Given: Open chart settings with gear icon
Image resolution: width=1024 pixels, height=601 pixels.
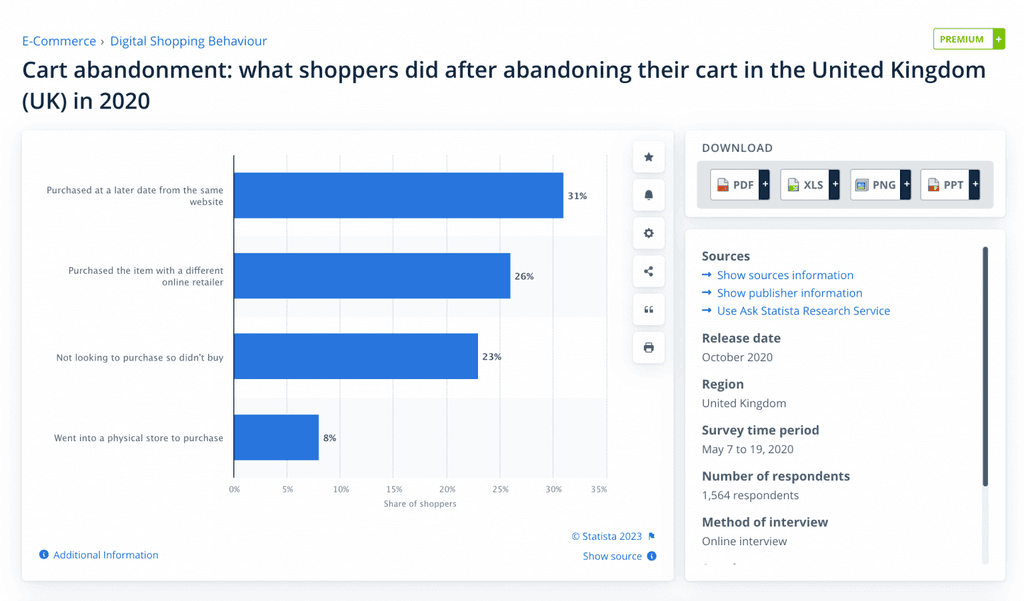Looking at the screenshot, I should pos(648,233).
